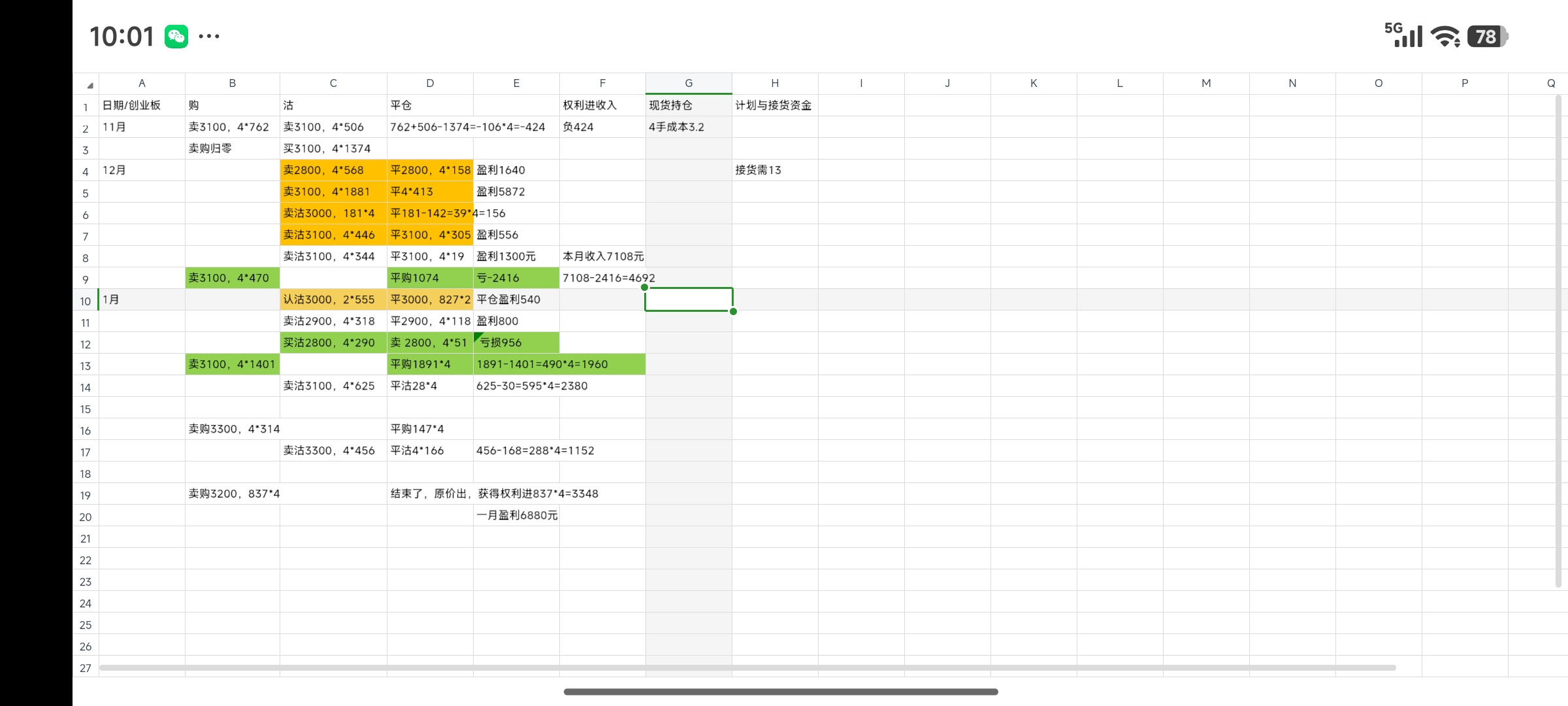Select orange cell 卖2800, 4*568
Viewport: 1568px width, 706px height.
(x=333, y=170)
